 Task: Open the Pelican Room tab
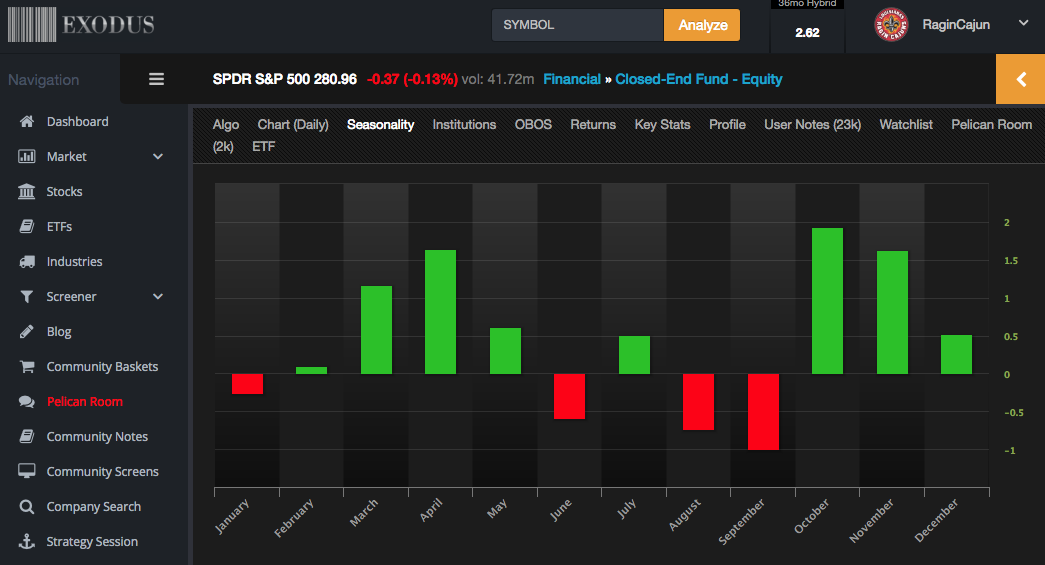pyautogui.click(x=992, y=125)
